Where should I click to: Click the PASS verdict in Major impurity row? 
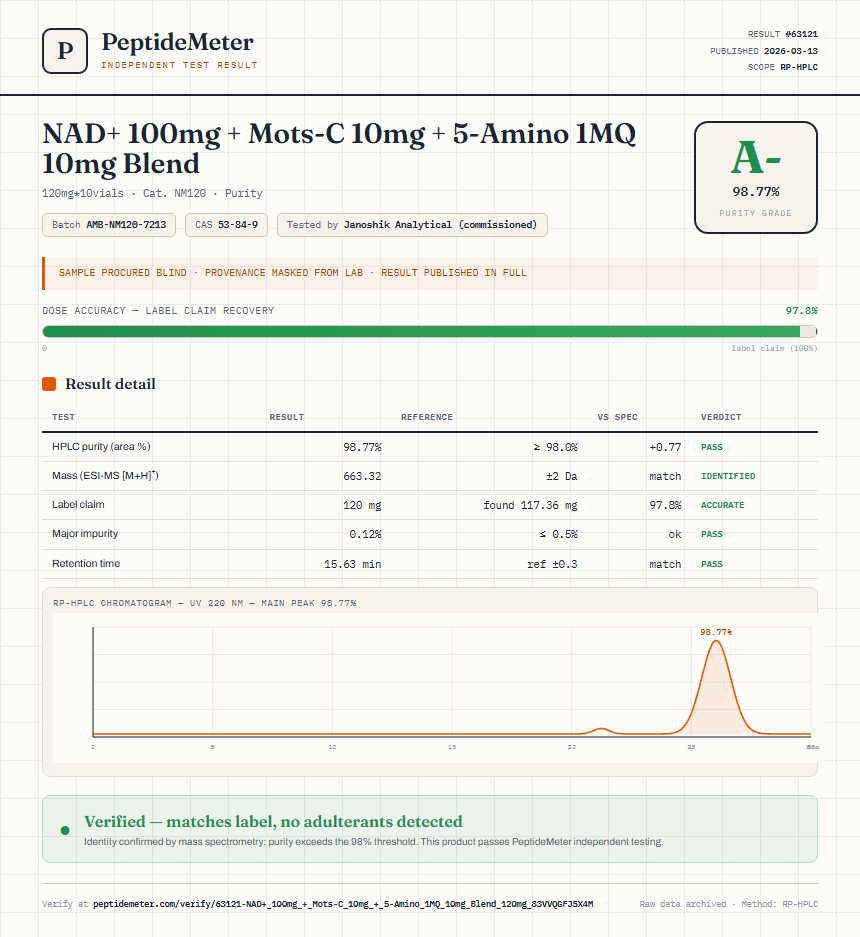[x=712, y=534]
